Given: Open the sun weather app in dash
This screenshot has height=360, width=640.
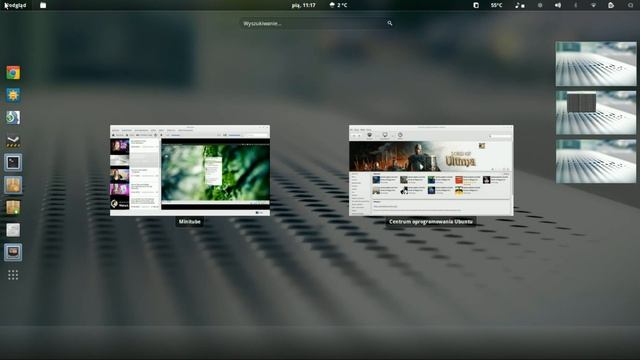Looking at the screenshot, I should point(13,95).
